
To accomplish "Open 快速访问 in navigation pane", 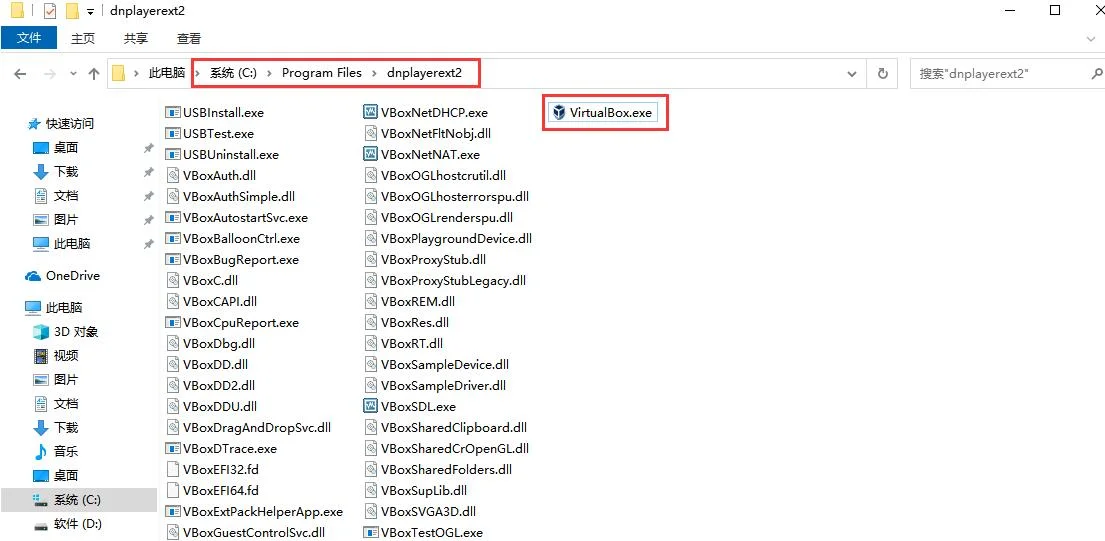I will 61,124.
